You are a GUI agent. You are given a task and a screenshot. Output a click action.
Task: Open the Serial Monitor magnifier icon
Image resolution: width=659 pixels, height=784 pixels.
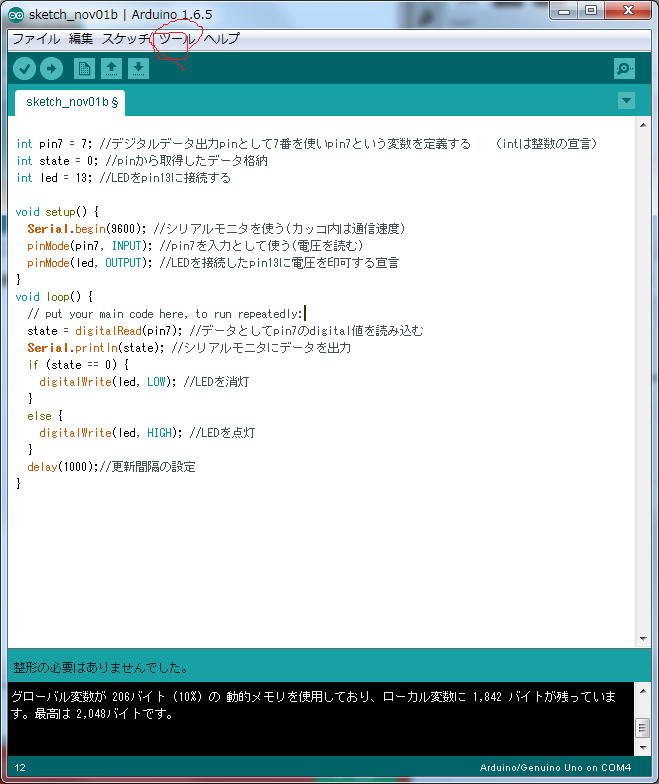[624, 68]
